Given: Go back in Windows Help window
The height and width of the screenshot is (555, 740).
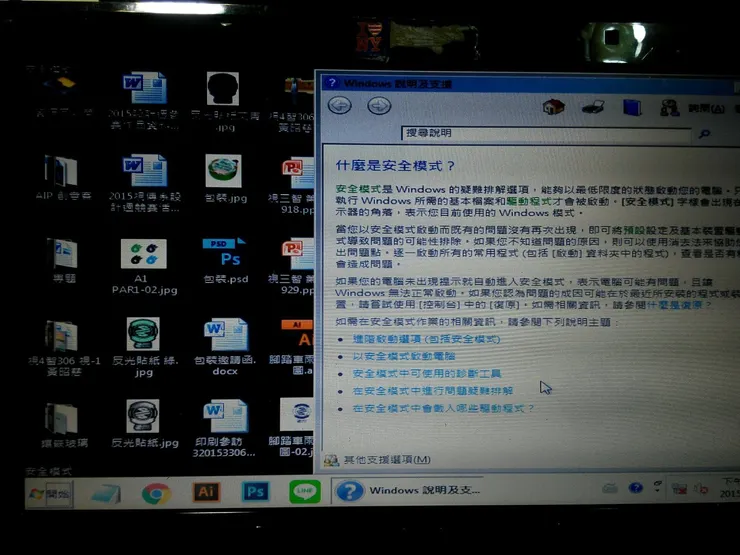Looking at the screenshot, I should point(340,105).
